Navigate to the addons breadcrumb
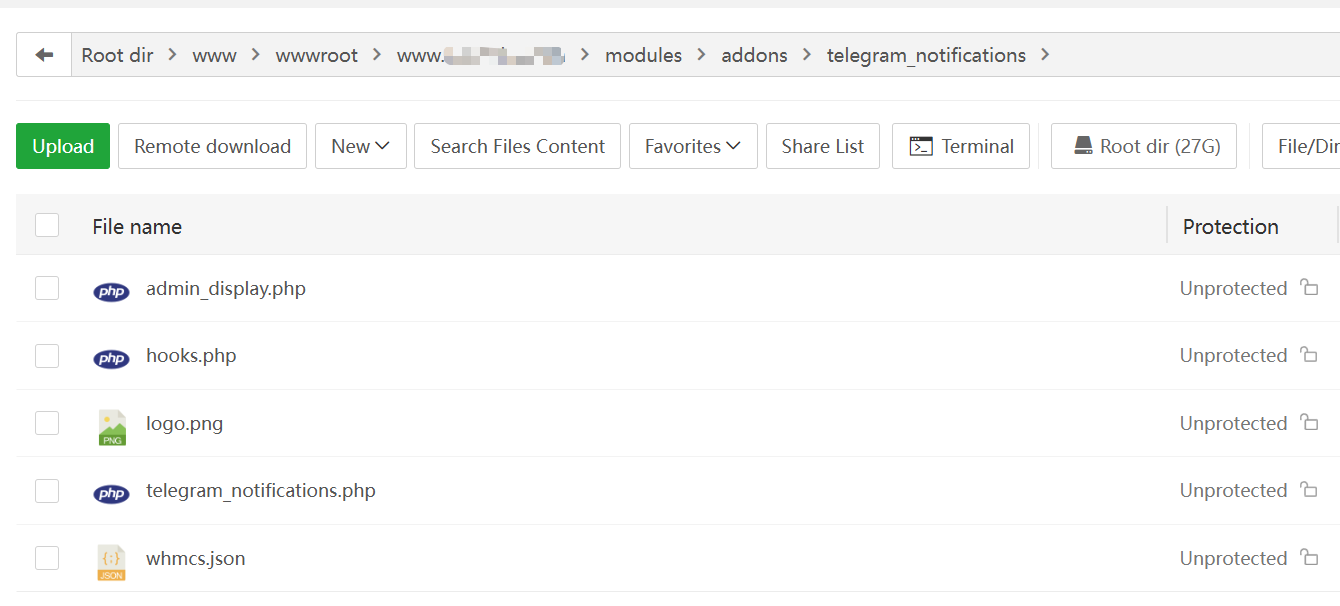This screenshot has width=1340, height=606. pyautogui.click(x=754, y=55)
